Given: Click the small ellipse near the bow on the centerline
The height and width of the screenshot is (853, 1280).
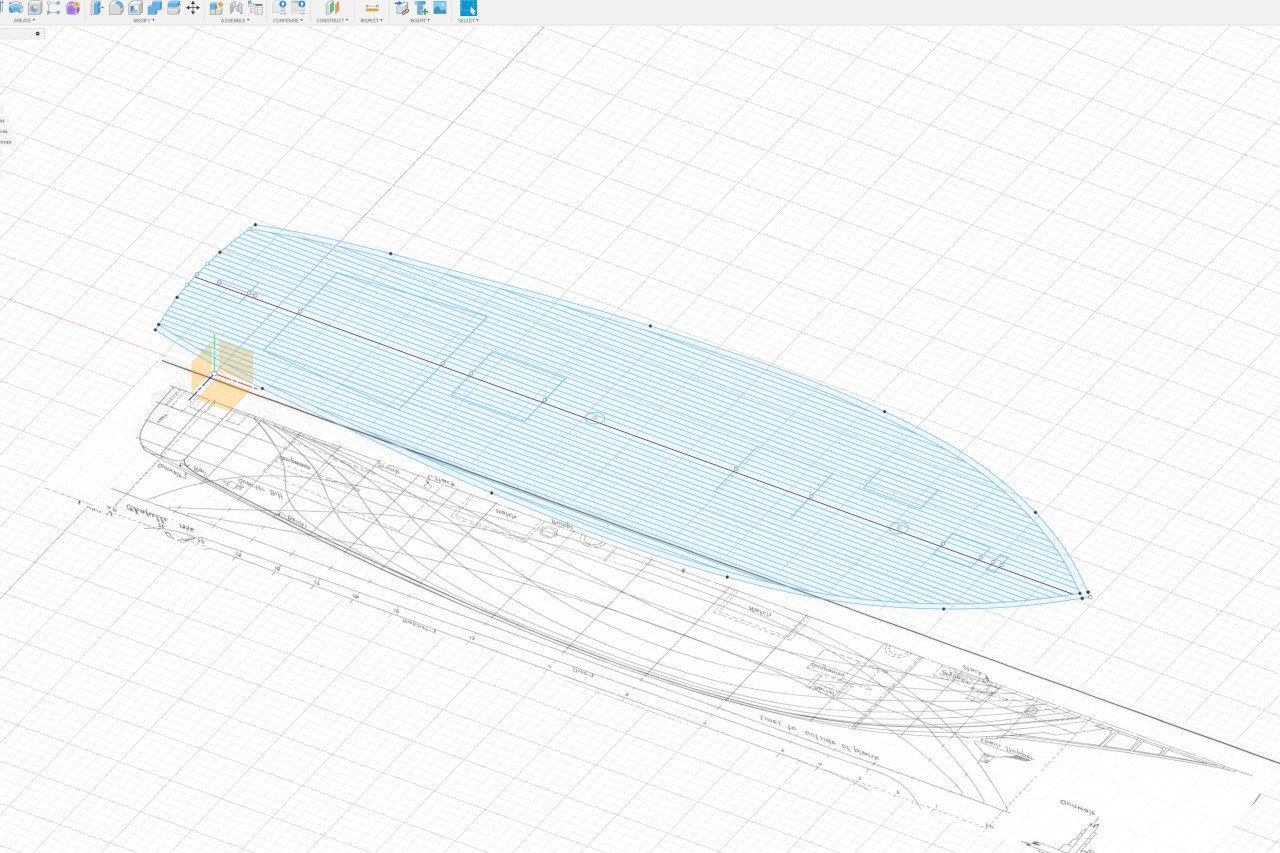Looking at the screenshot, I should [899, 527].
